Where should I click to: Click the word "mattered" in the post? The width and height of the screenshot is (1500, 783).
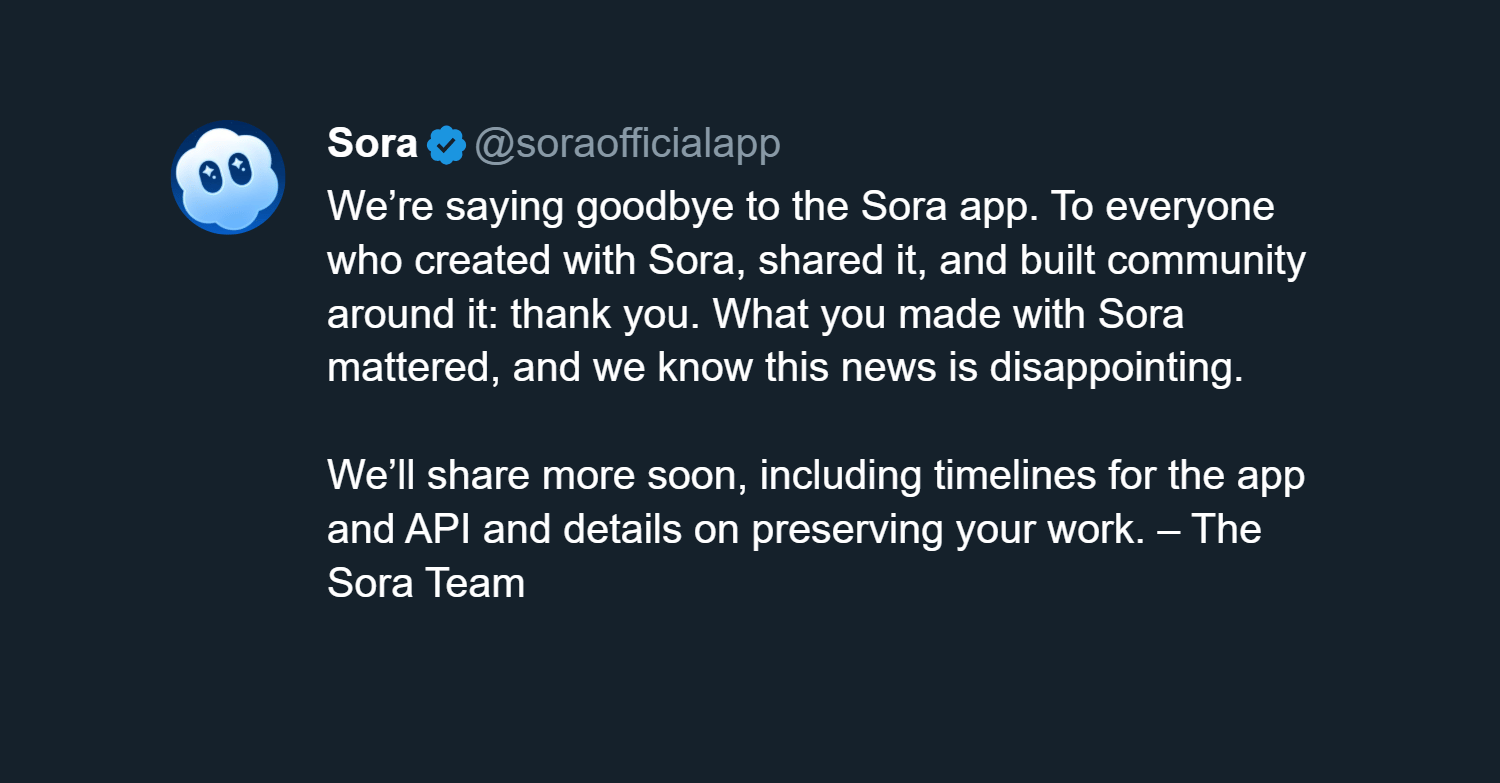pyautogui.click(x=412, y=369)
